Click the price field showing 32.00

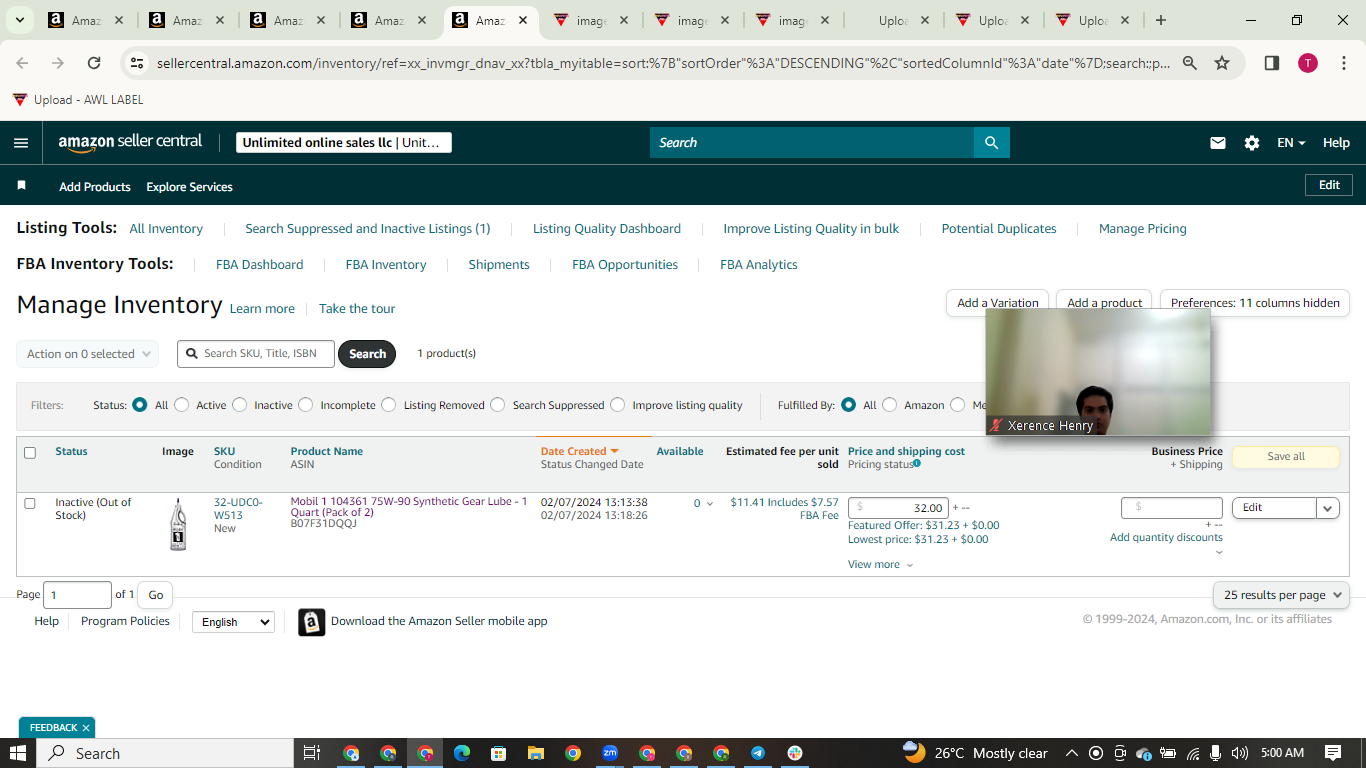(898, 508)
